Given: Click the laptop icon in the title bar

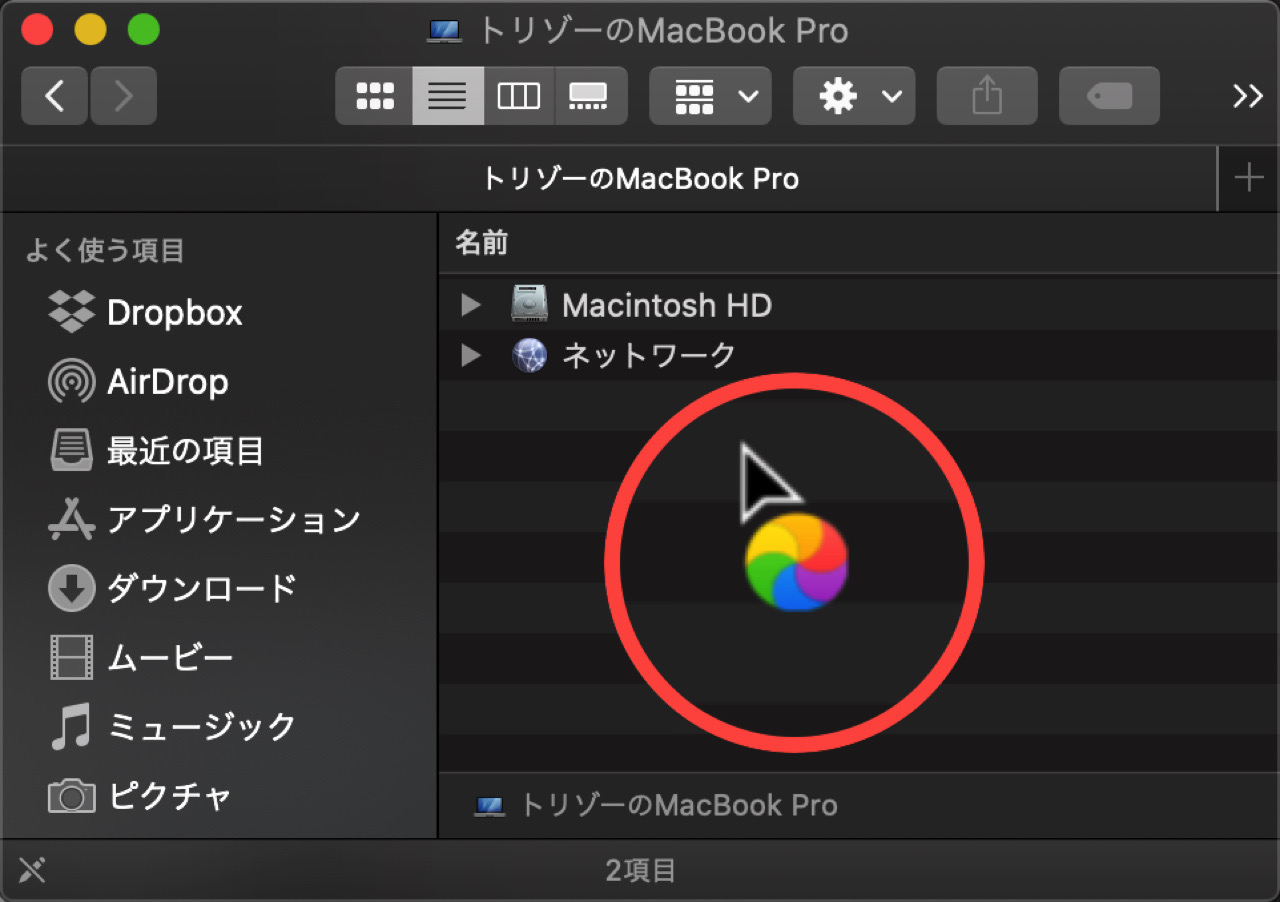Looking at the screenshot, I should pyautogui.click(x=444, y=31).
